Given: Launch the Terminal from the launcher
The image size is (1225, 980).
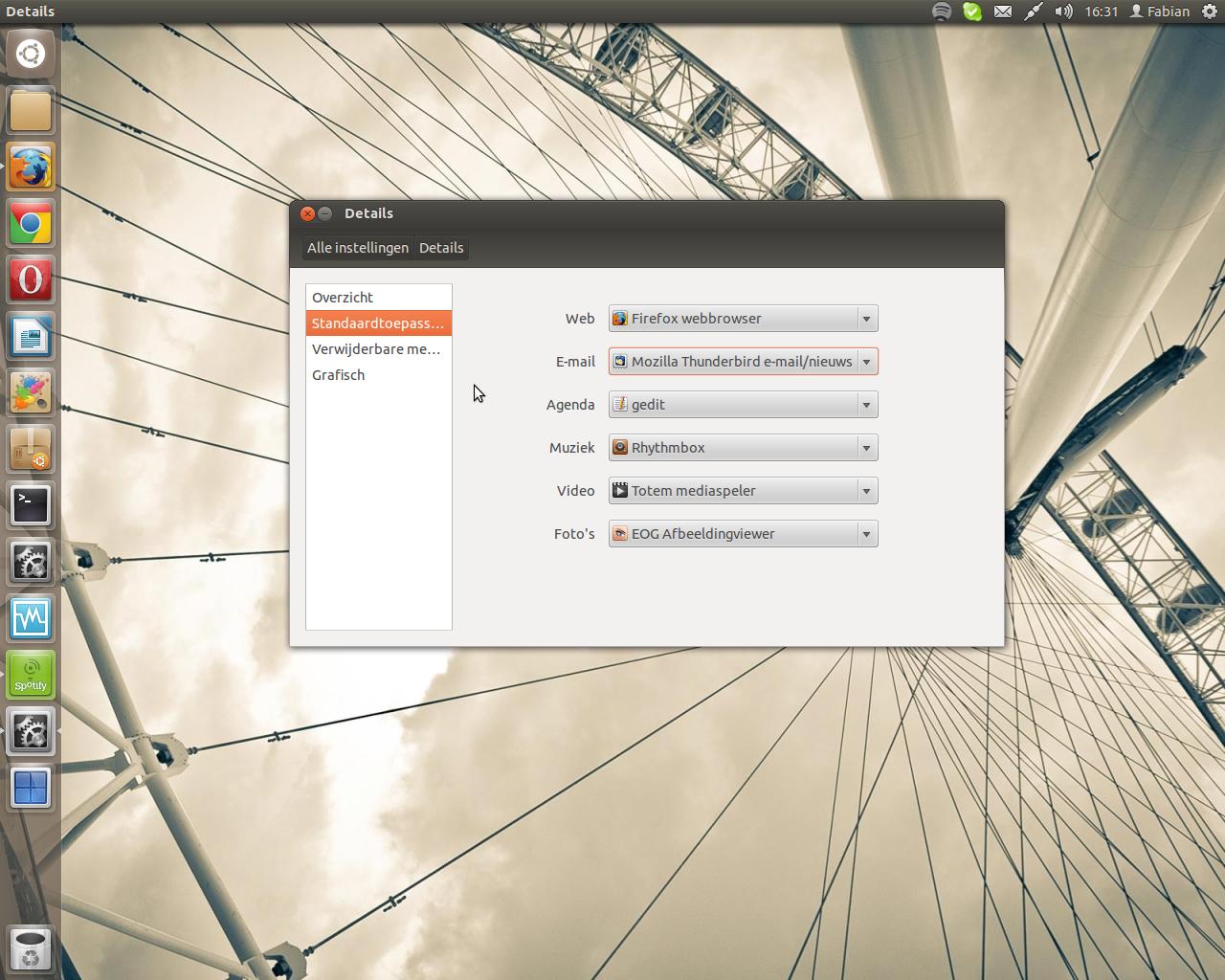Looking at the screenshot, I should (31, 505).
